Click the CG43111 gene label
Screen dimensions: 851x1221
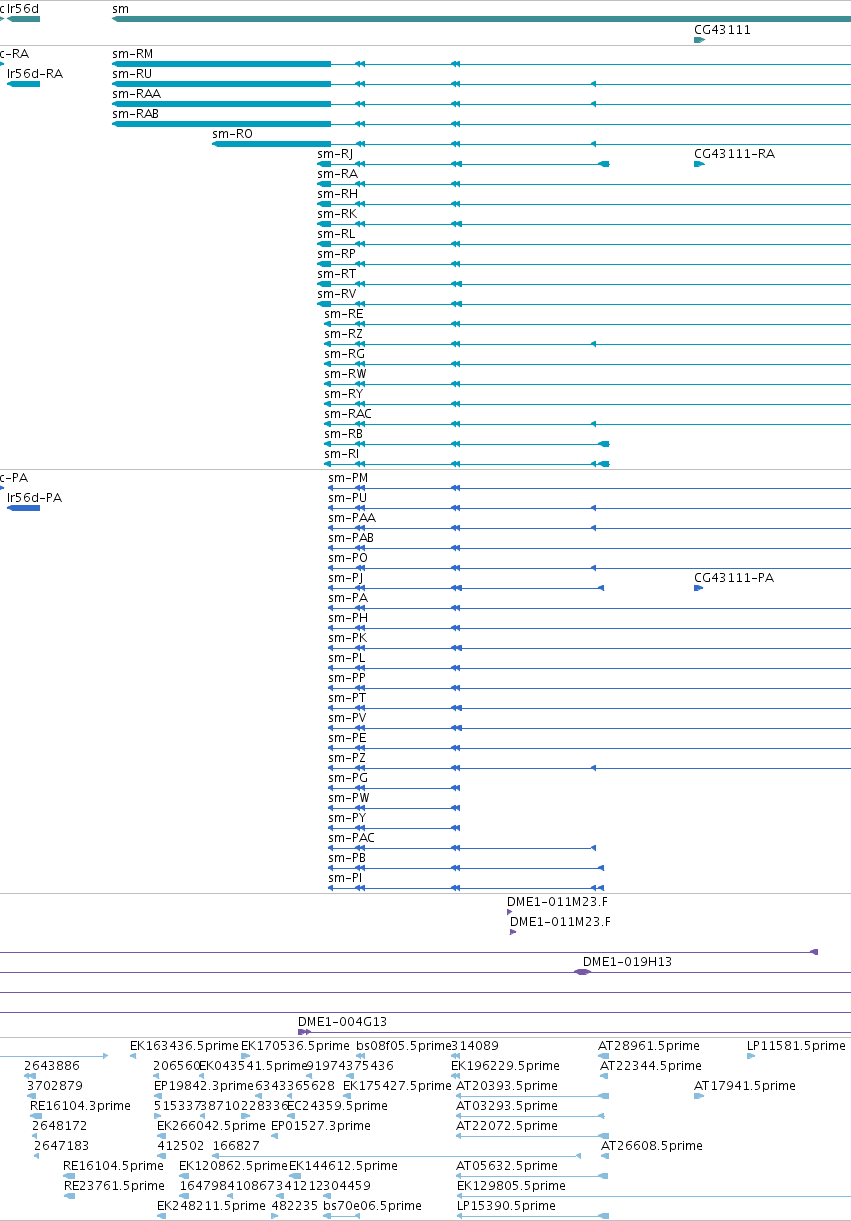click(x=722, y=30)
